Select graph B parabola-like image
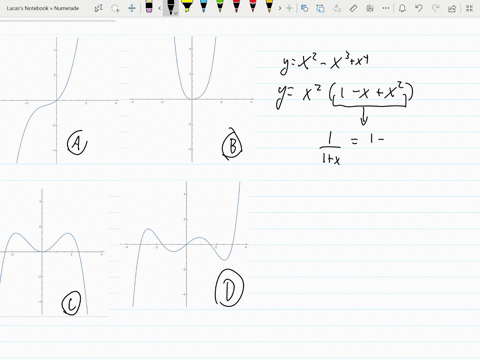 pyautogui.click(x=192, y=99)
